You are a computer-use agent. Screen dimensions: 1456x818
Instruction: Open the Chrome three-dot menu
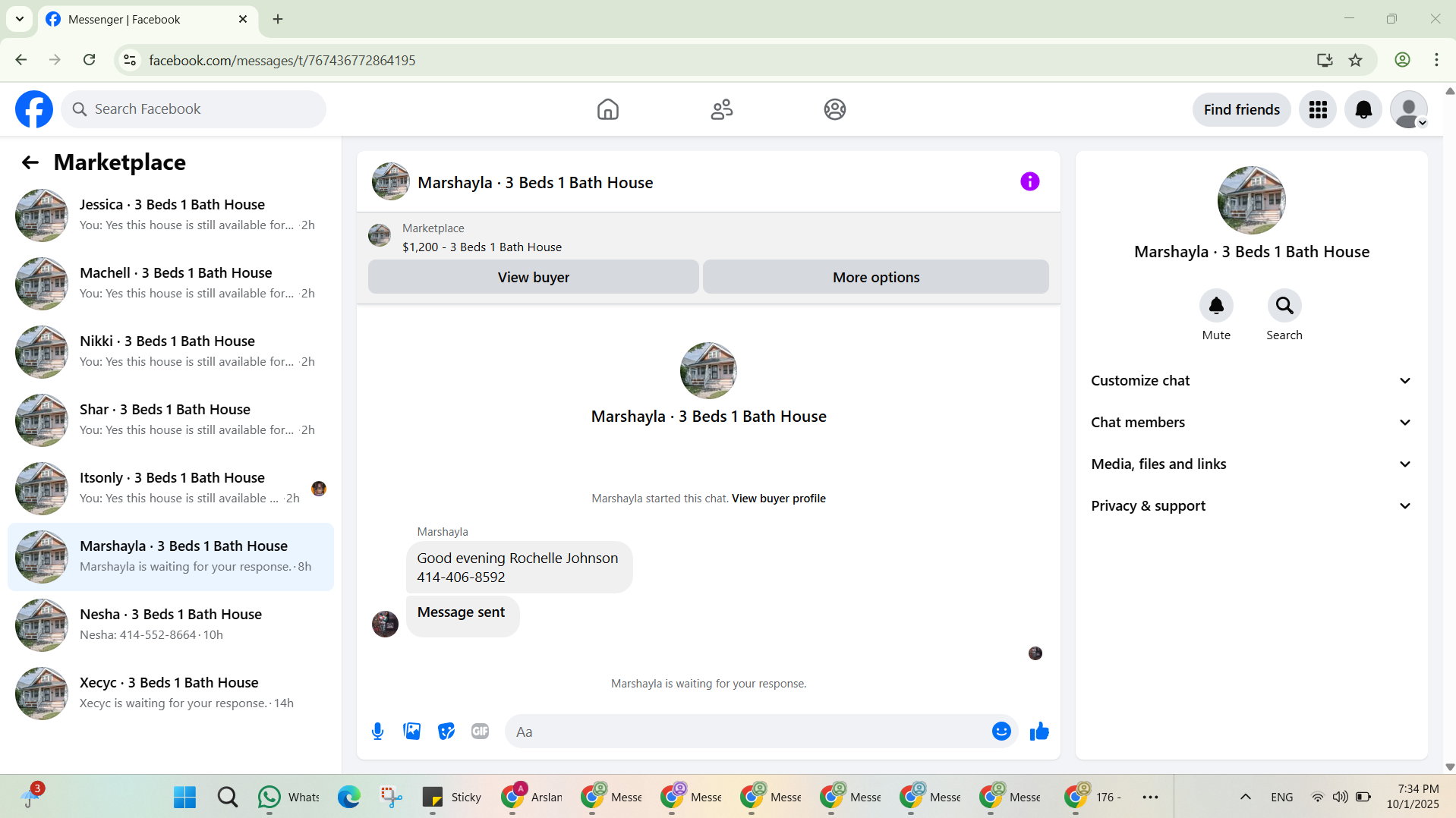tap(1436, 60)
